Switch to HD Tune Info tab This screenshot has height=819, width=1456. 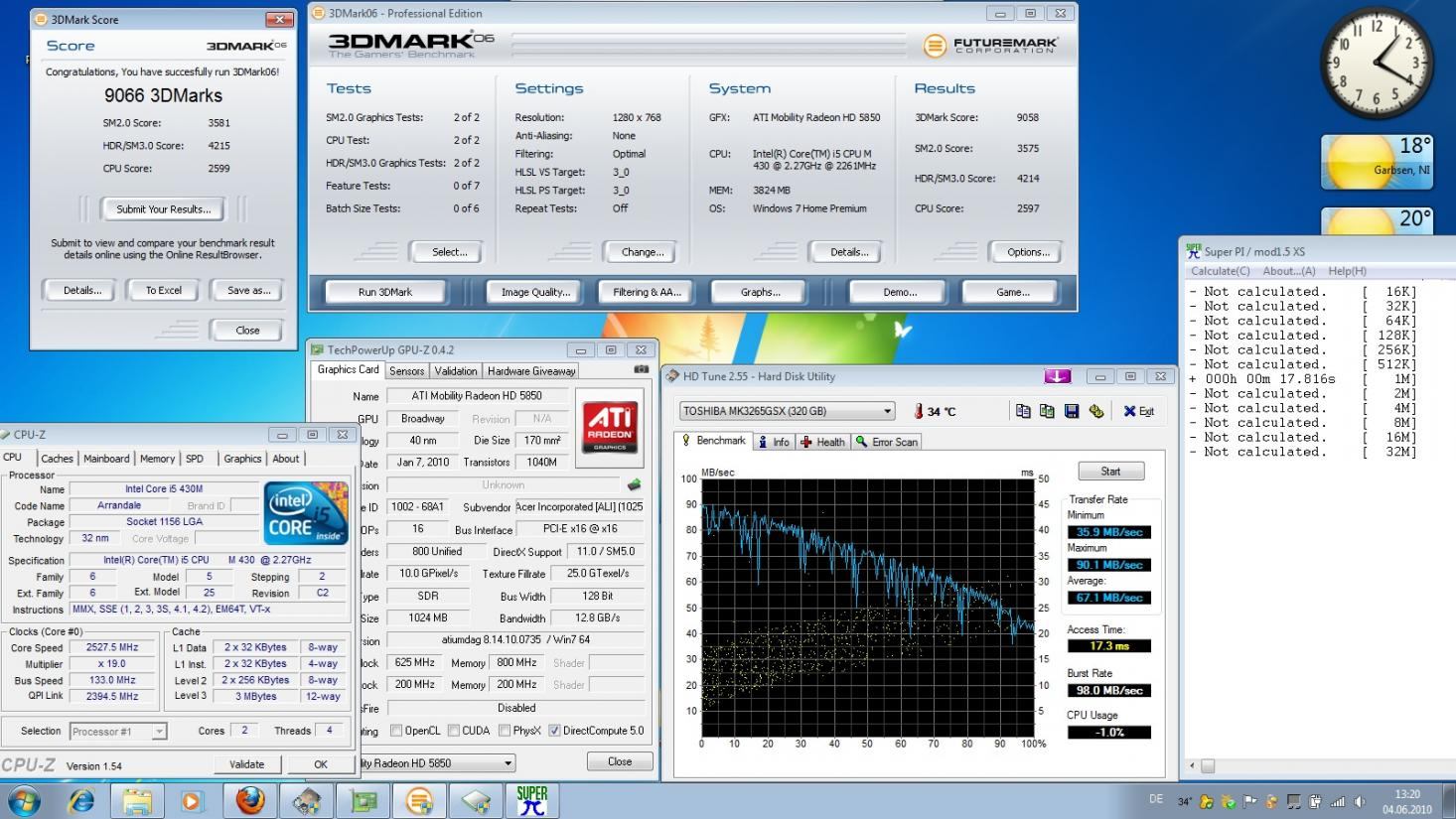[774, 442]
